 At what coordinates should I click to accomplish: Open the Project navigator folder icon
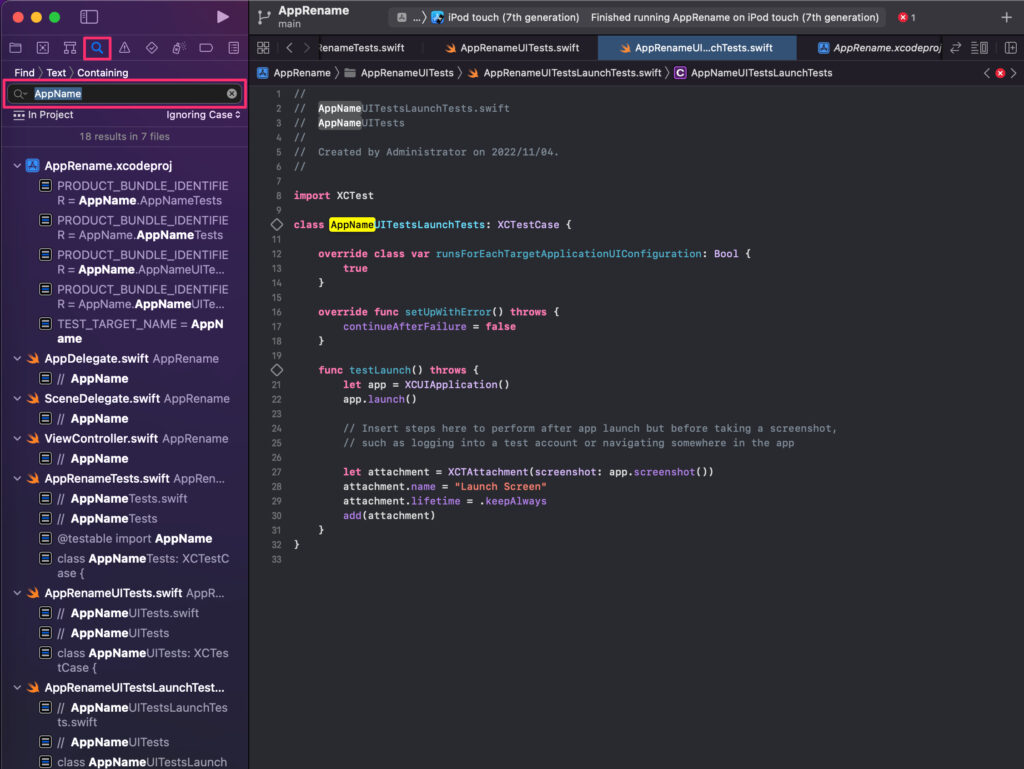16,48
